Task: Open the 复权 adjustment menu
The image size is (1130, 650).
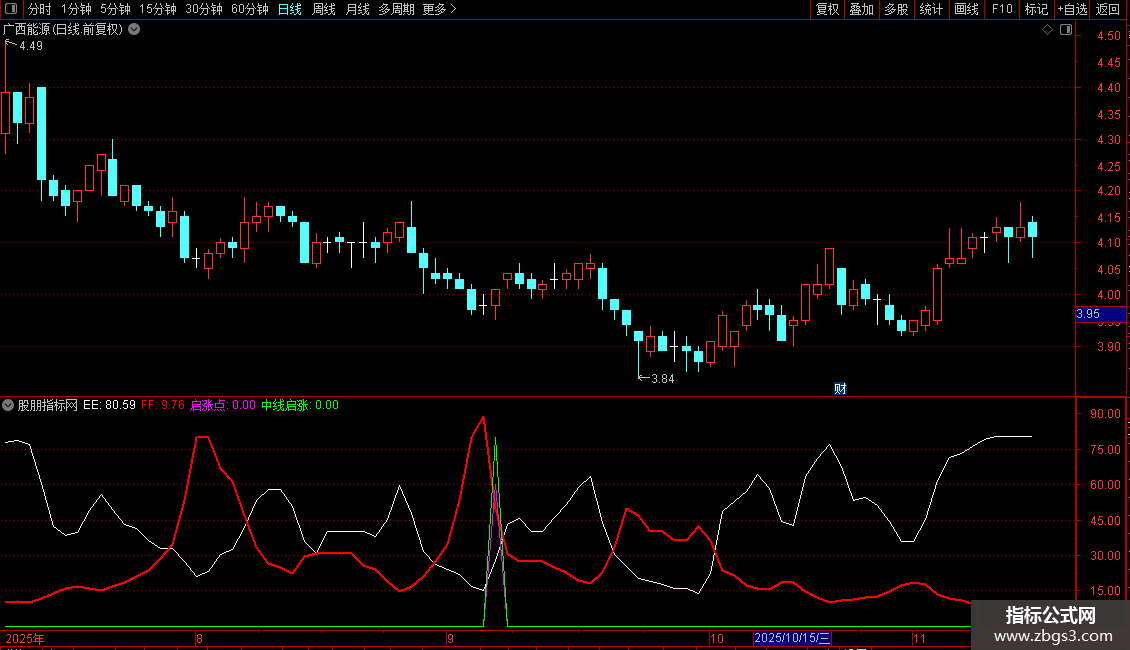Action: 827,9
